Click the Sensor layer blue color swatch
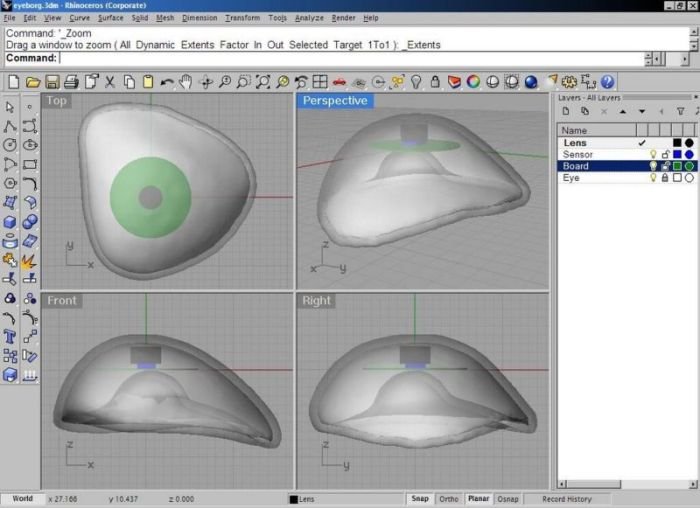This screenshot has width=700, height=508. click(677, 155)
